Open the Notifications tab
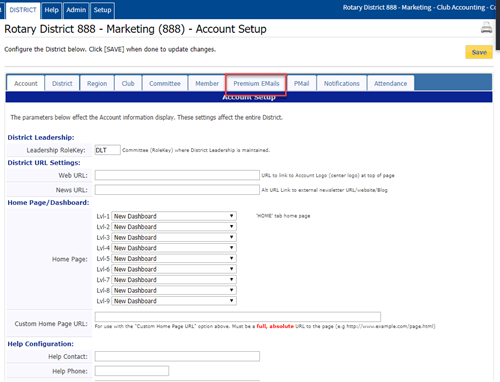Screen dimensions: 500x382 (x=342, y=83)
